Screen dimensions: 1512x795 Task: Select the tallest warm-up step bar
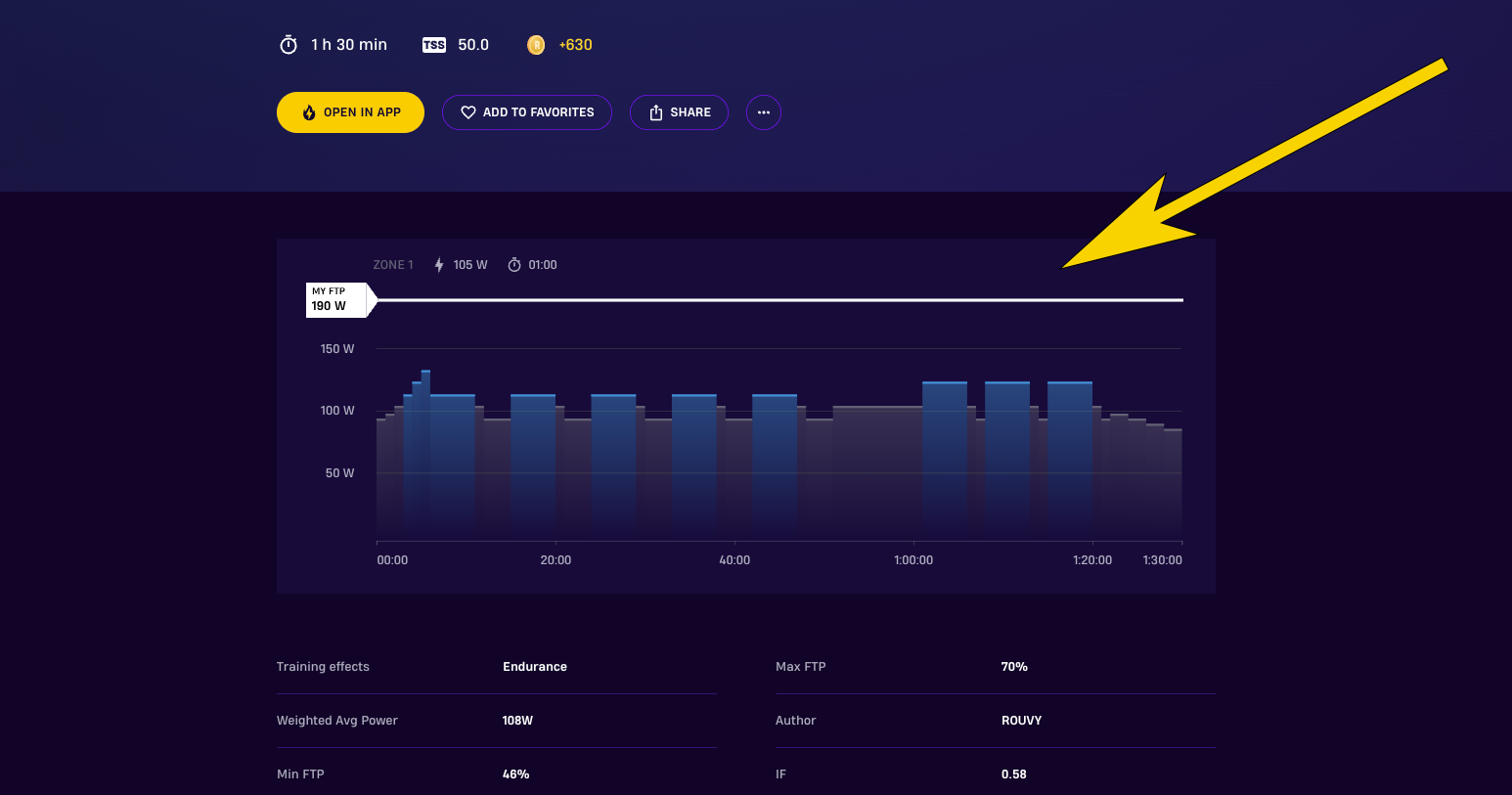click(425, 455)
